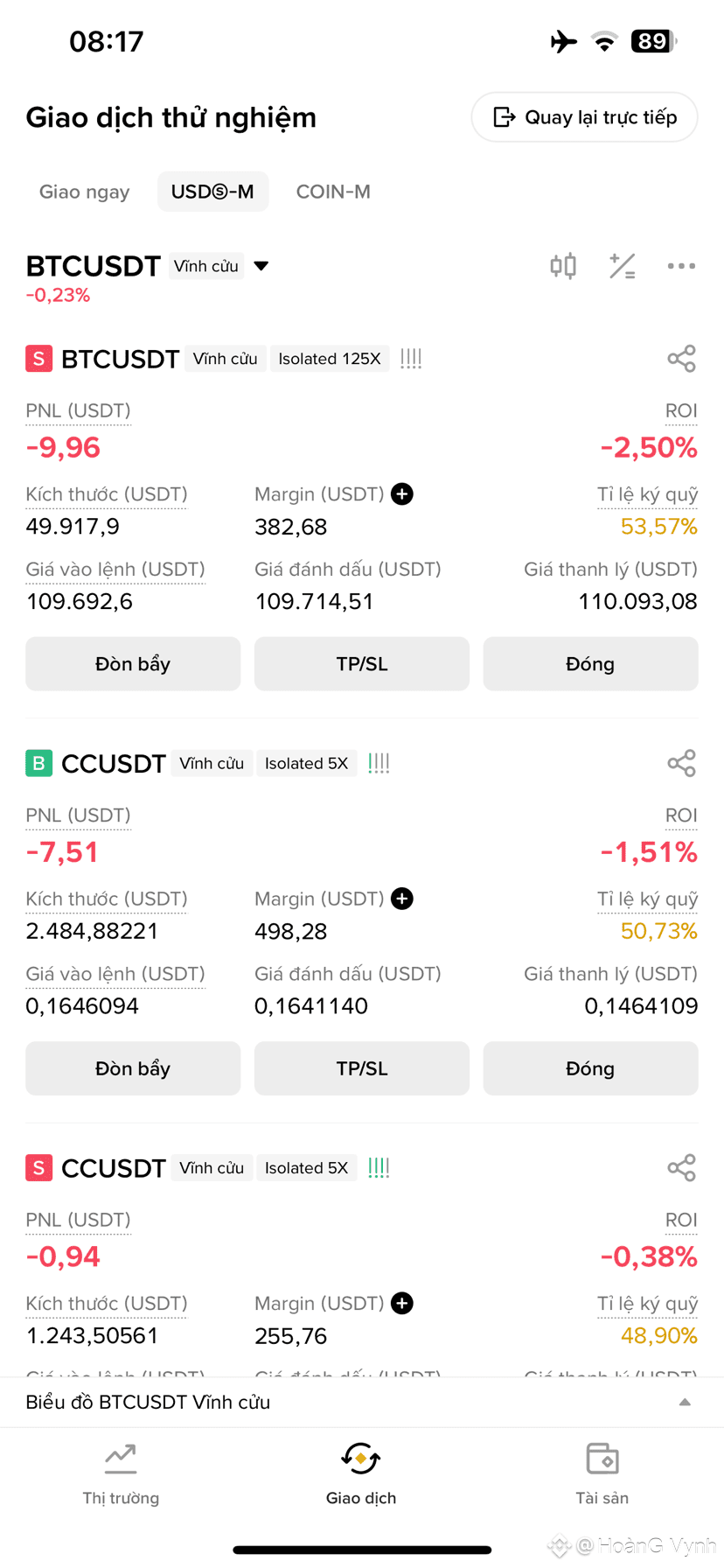
Task: Tap Đóng on the BTCUSDT position
Action: point(590,664)
